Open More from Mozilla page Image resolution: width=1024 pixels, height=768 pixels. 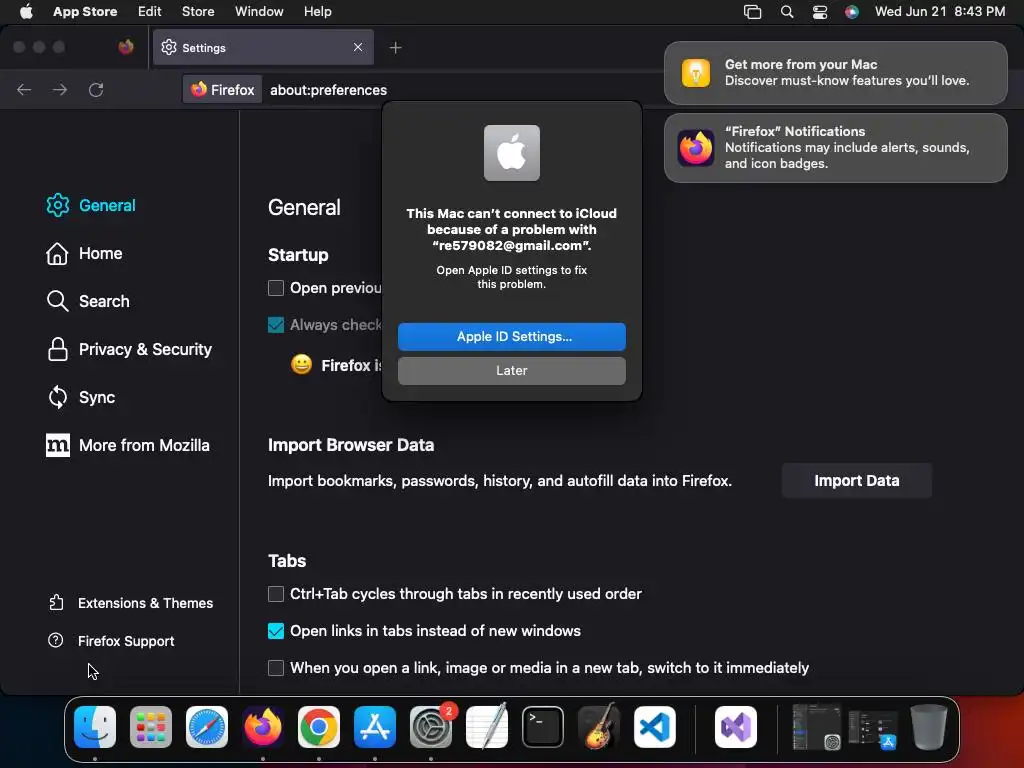point(127,445)
